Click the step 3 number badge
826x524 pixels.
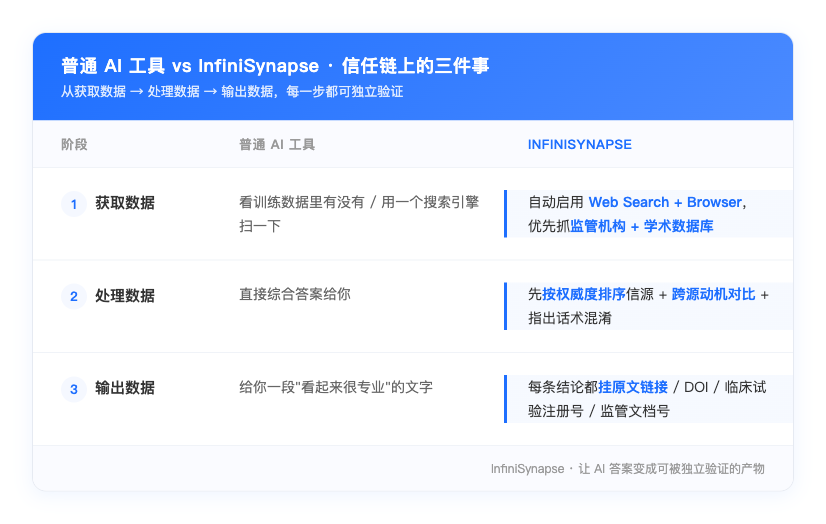tap(74, 389)
